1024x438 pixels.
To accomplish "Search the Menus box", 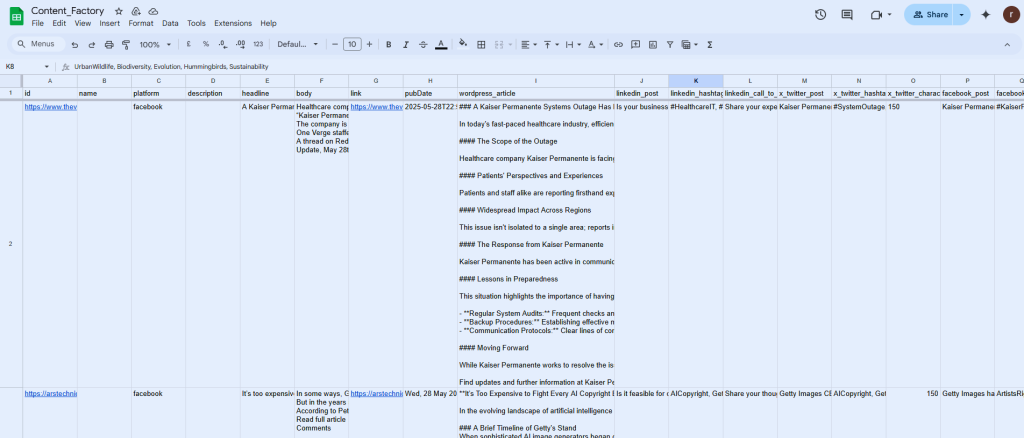I will click(38, 44).
